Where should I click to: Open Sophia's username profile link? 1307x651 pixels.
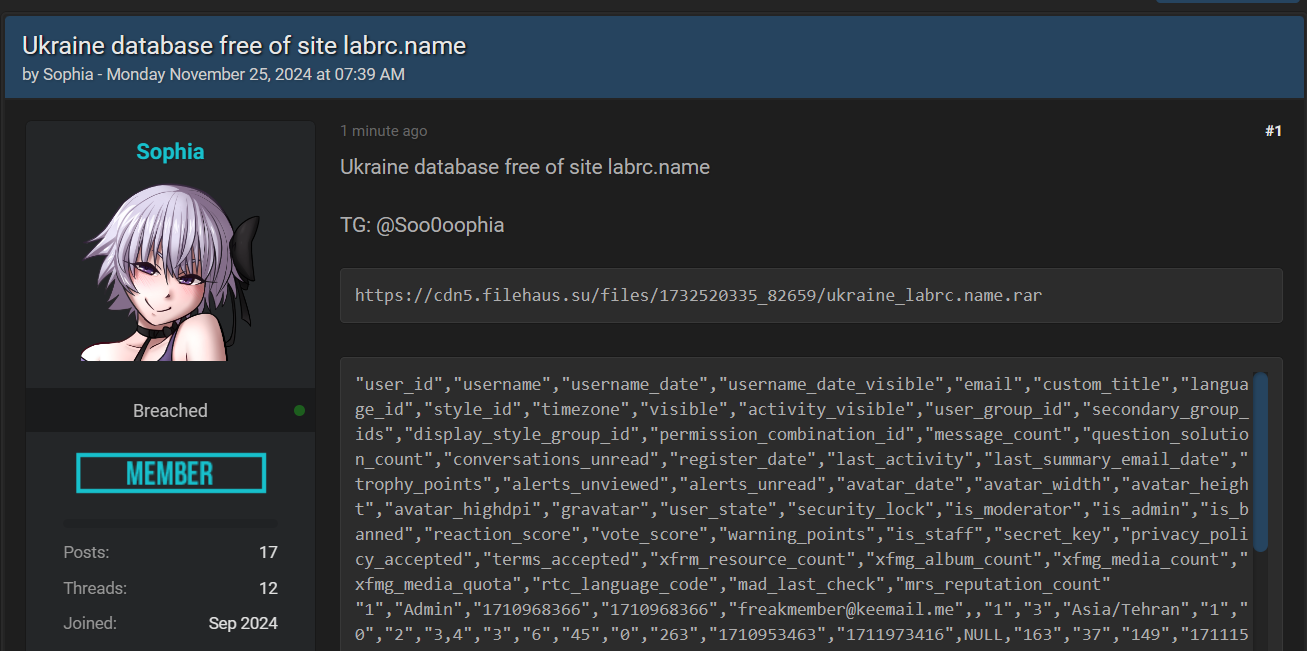coord(170,152)
